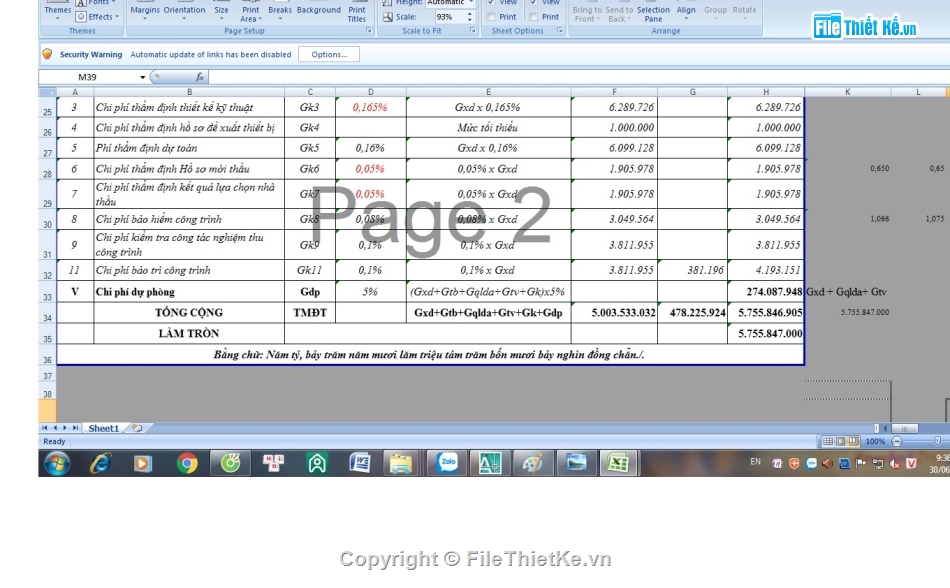Open the Effects theme dropdown
The image size is (950, 588).
click(98, 17)
